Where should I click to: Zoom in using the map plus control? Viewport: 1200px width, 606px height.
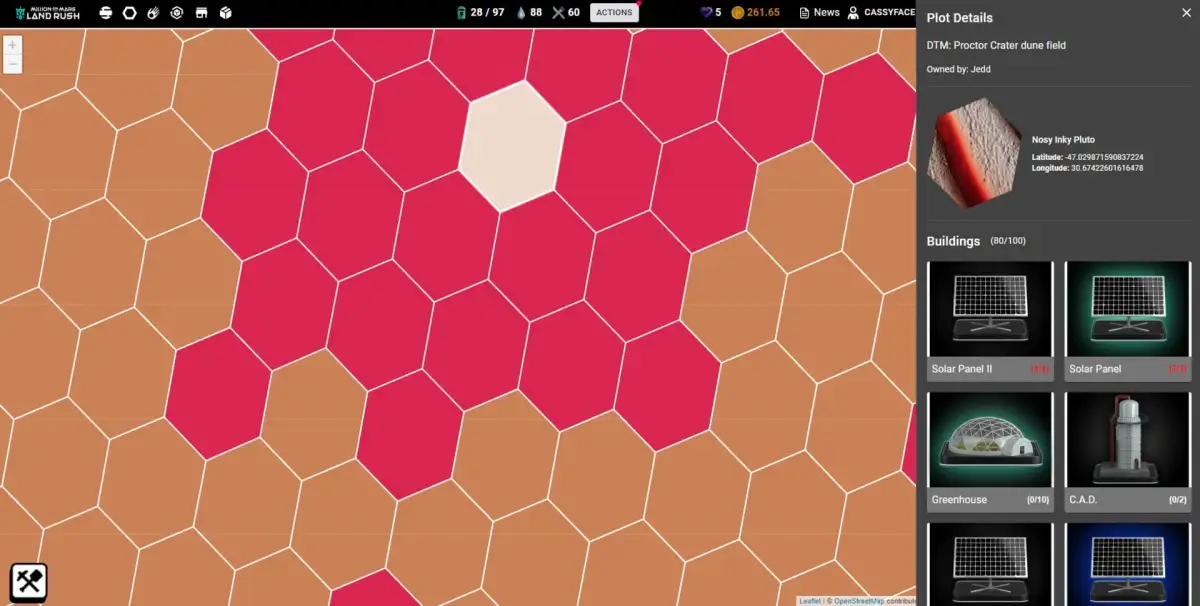pyautogui.click(x=13, y=44)
